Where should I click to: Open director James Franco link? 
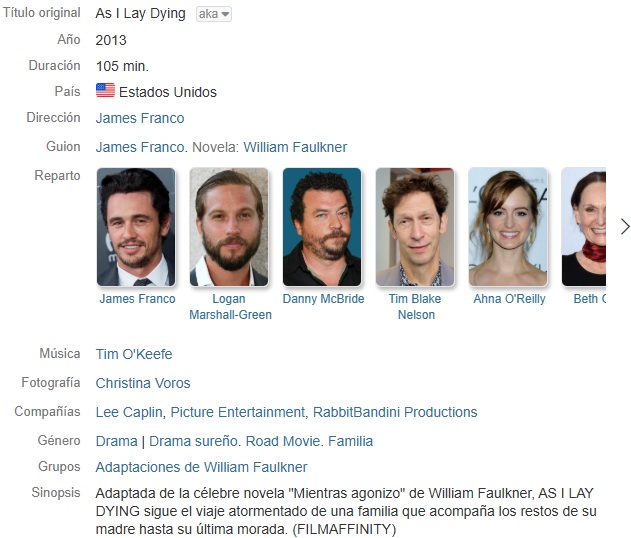tap(140, 118)
